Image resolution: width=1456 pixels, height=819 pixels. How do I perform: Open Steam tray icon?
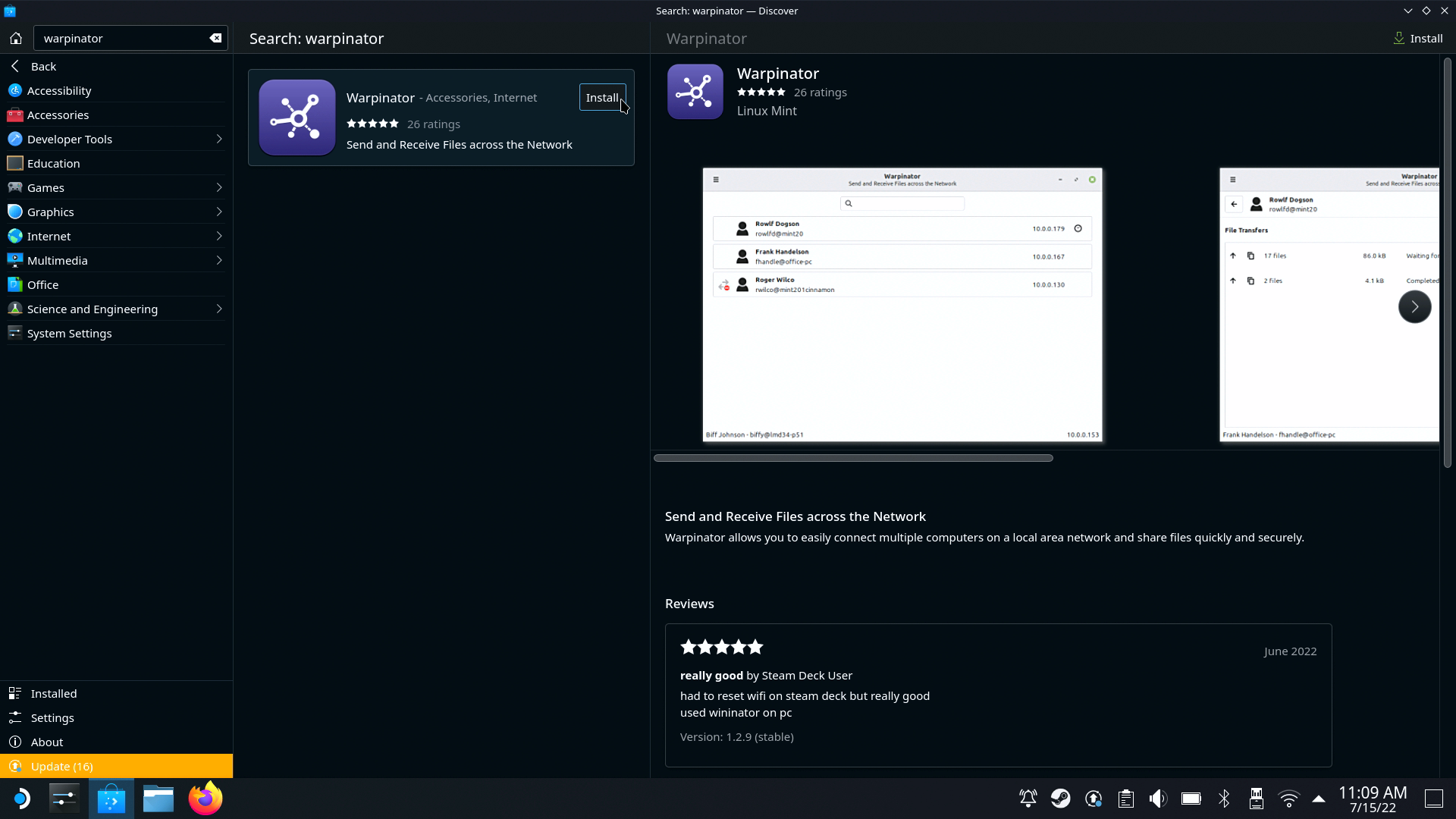[1060, 799]
